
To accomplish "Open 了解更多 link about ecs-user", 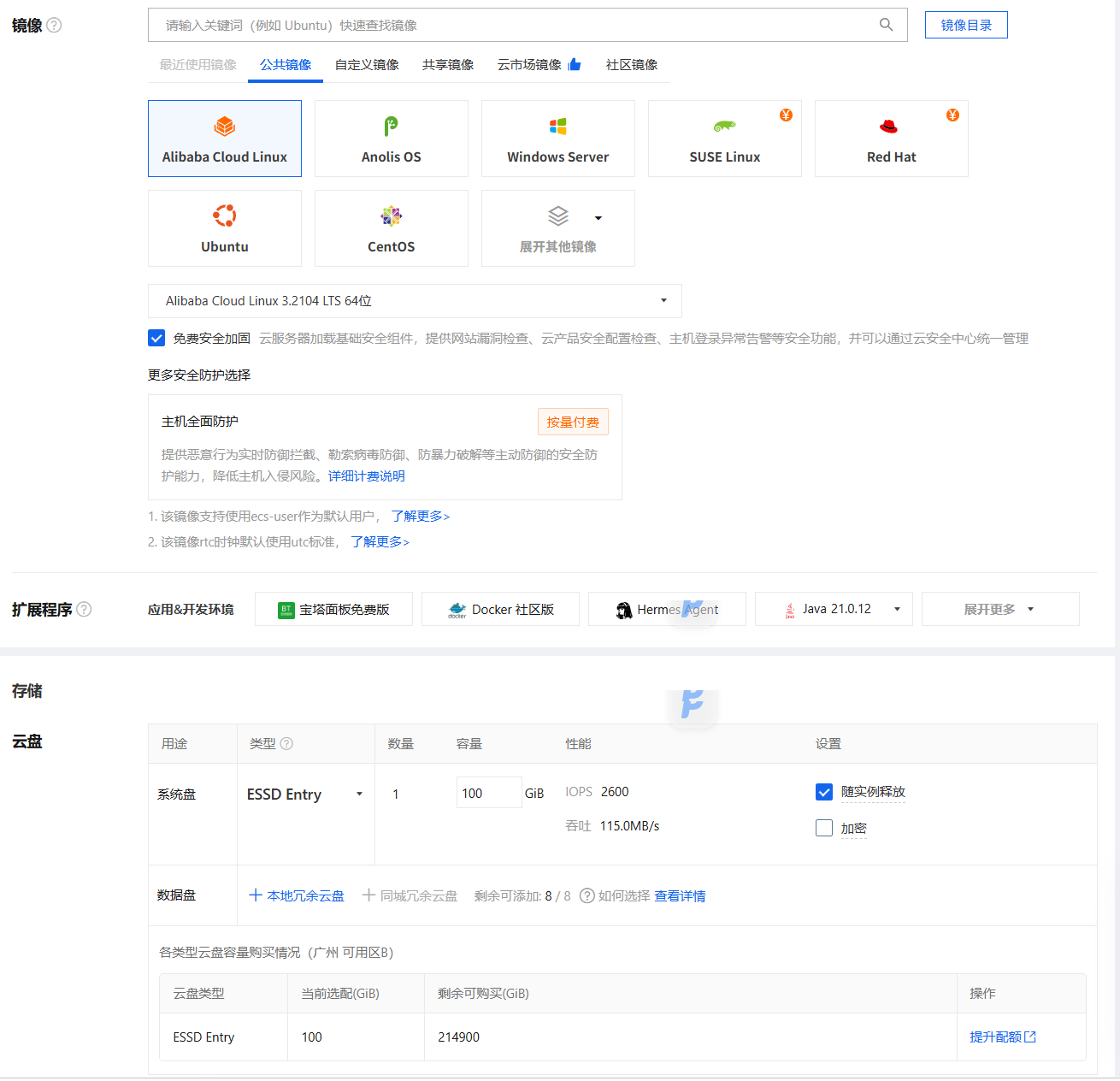I will [421, 517].
